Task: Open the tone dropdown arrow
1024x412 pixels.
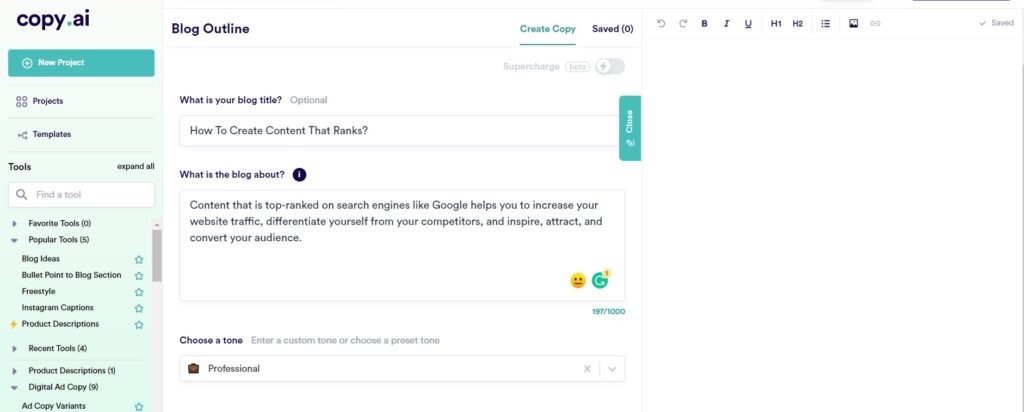Action: click(x=612, y=369)
